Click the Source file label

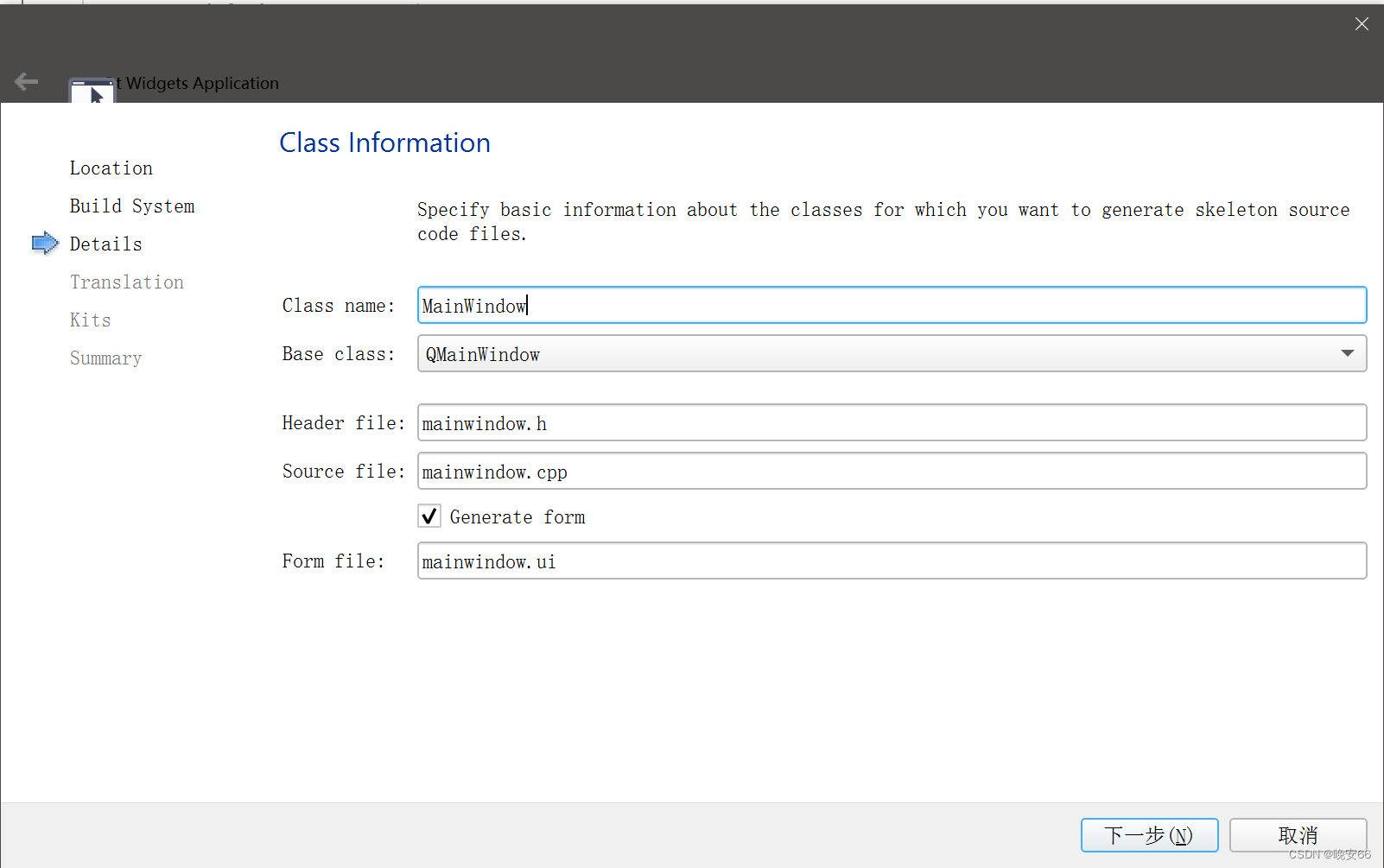[x=344, y=472]
